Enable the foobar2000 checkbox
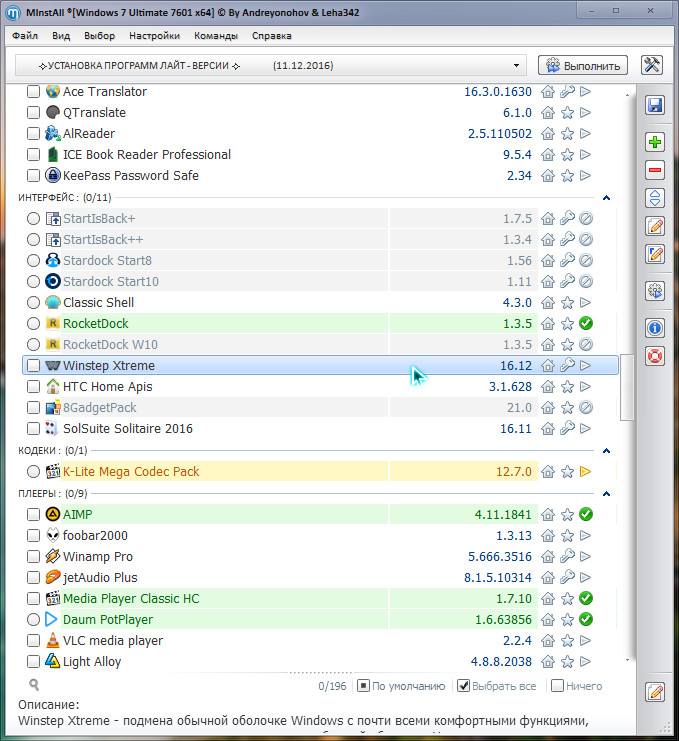This screenshot has height=741, width=679. pos(33,535)
